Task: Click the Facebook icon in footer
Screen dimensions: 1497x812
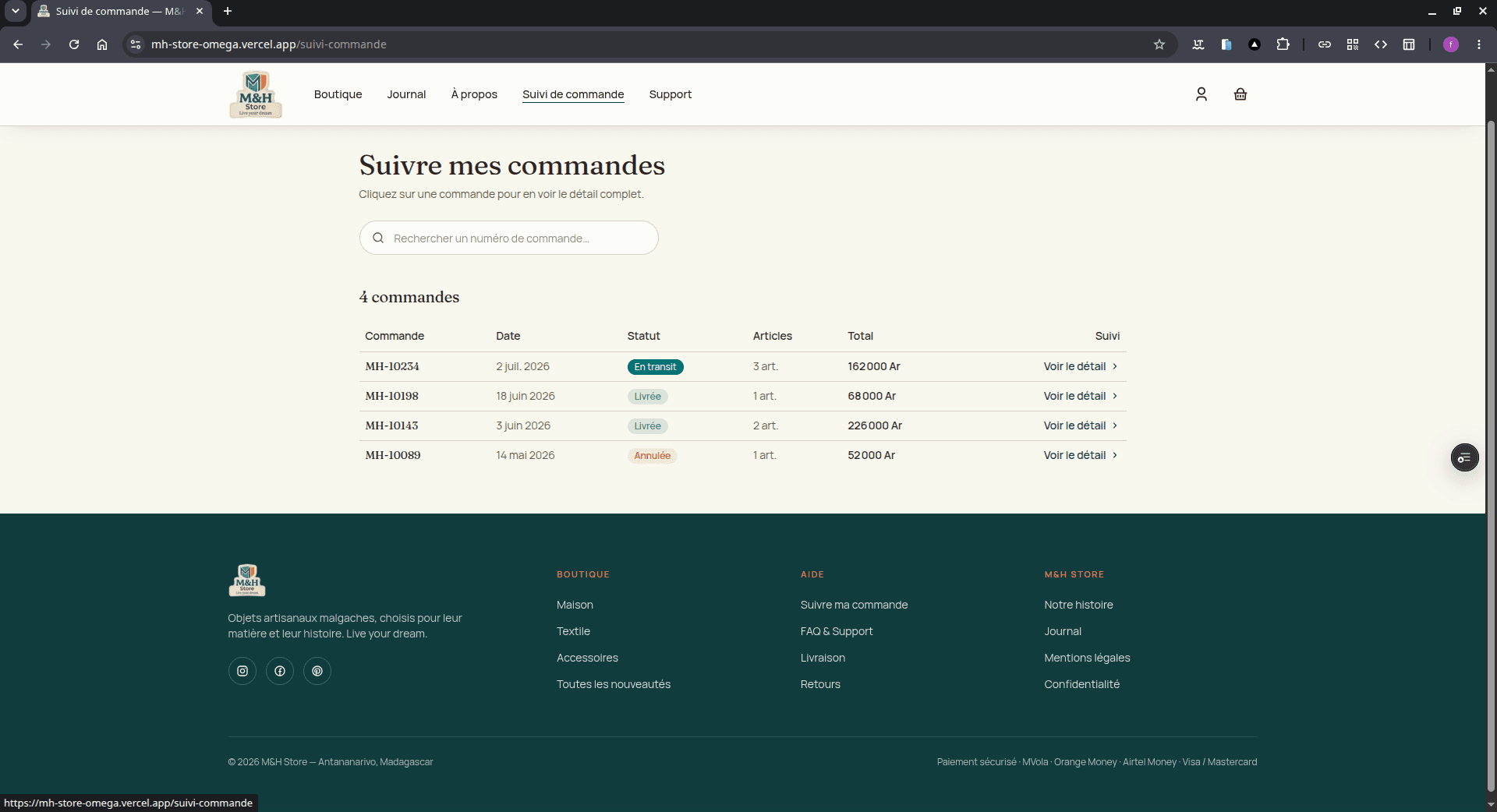Action: [x=280, y=671]
